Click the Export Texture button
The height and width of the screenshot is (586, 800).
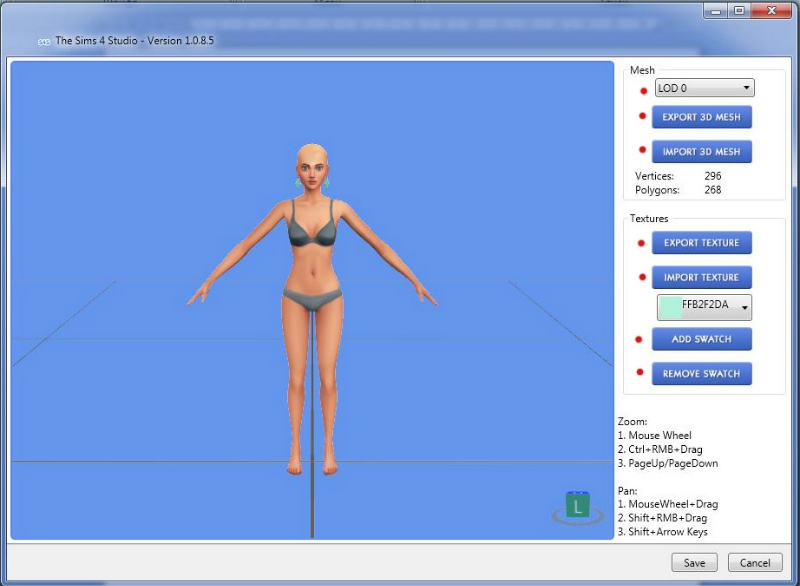coord(702,243)
